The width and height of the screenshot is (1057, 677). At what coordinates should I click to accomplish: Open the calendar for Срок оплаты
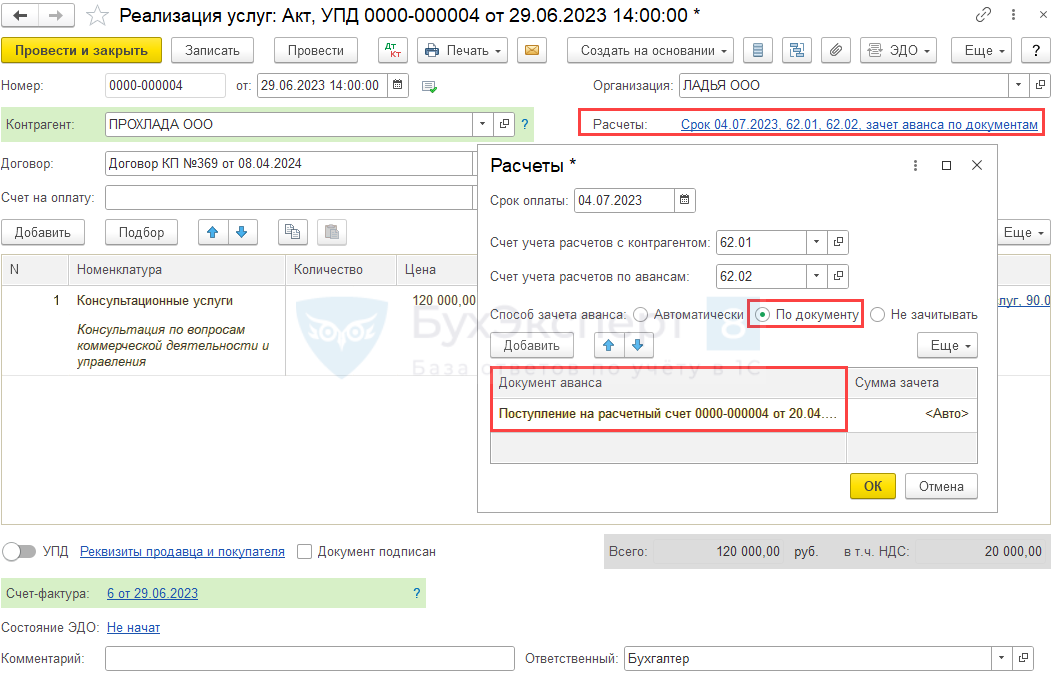click(x=684, y=200)
